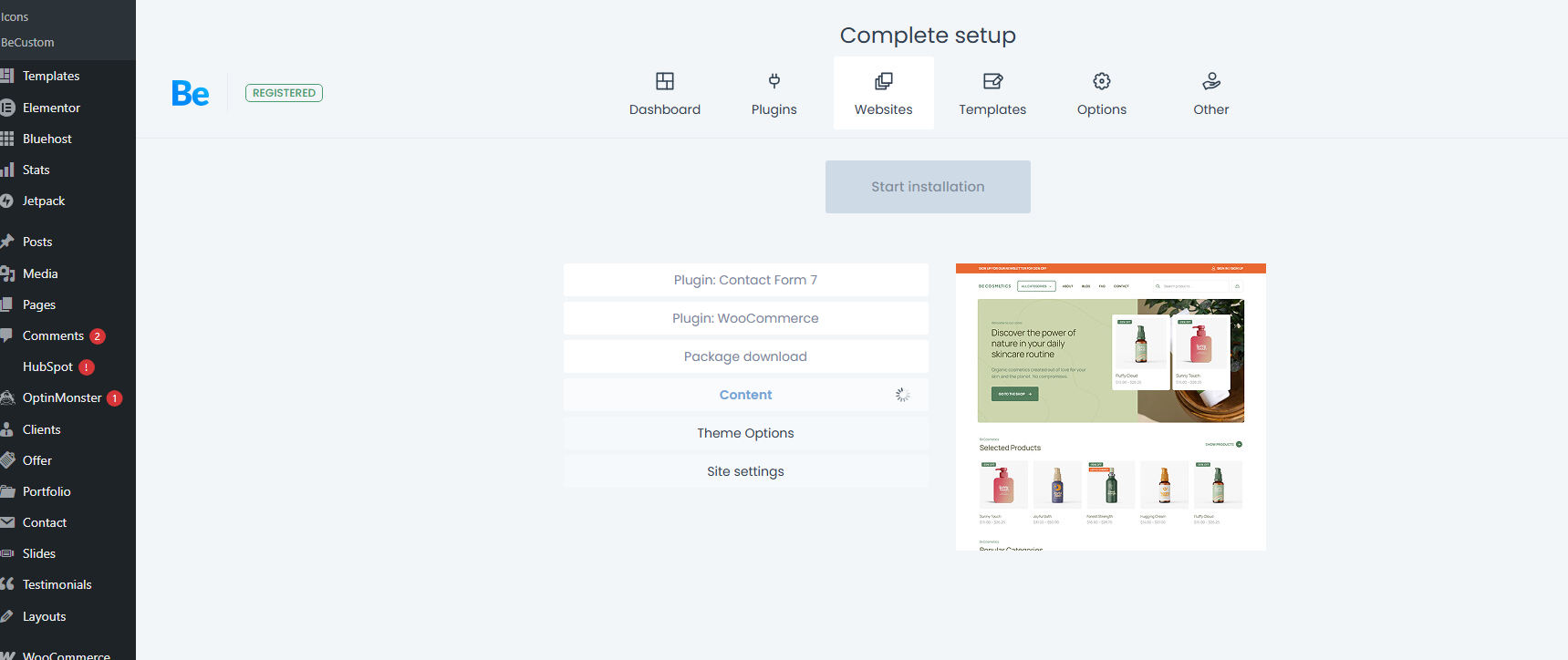Screen dimensions: 1568x660
Task: Select the Theme Options install step
Action: coord(745,433)
